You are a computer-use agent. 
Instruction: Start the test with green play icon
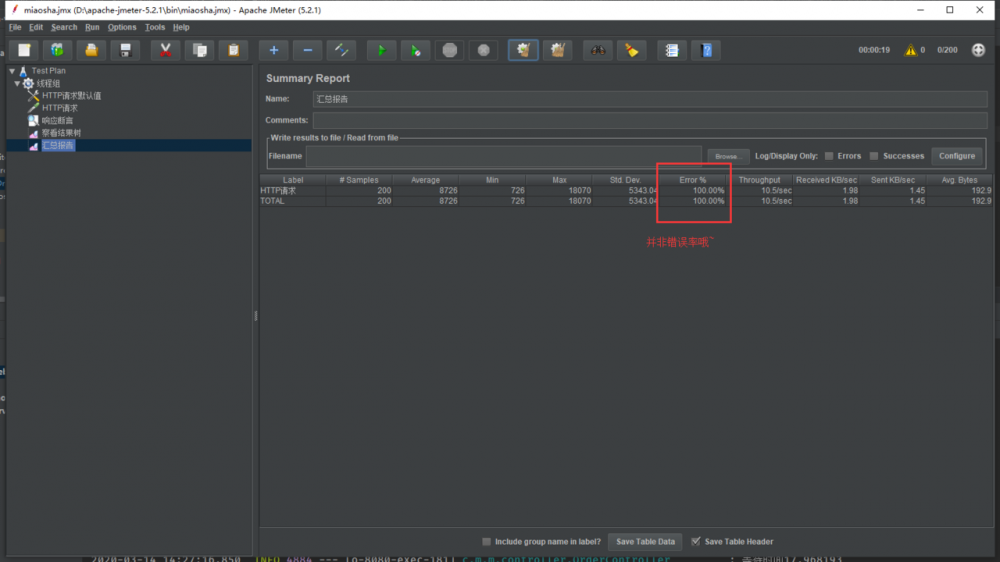pos(381,50)
